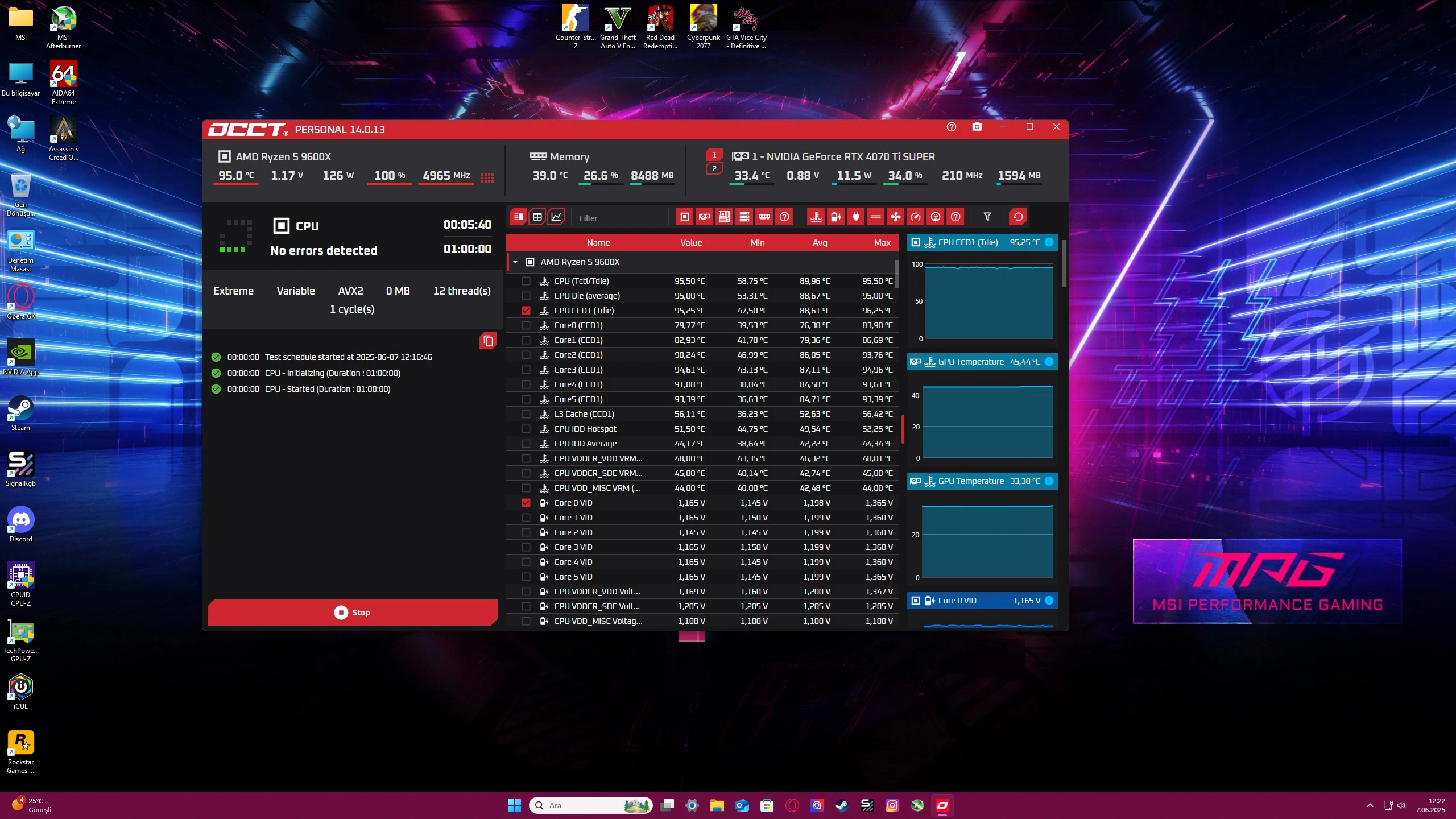This screenshot has width=1456, height=819.
Task: Click the "No errors detected" status text
Action: (x=324, y=251)
